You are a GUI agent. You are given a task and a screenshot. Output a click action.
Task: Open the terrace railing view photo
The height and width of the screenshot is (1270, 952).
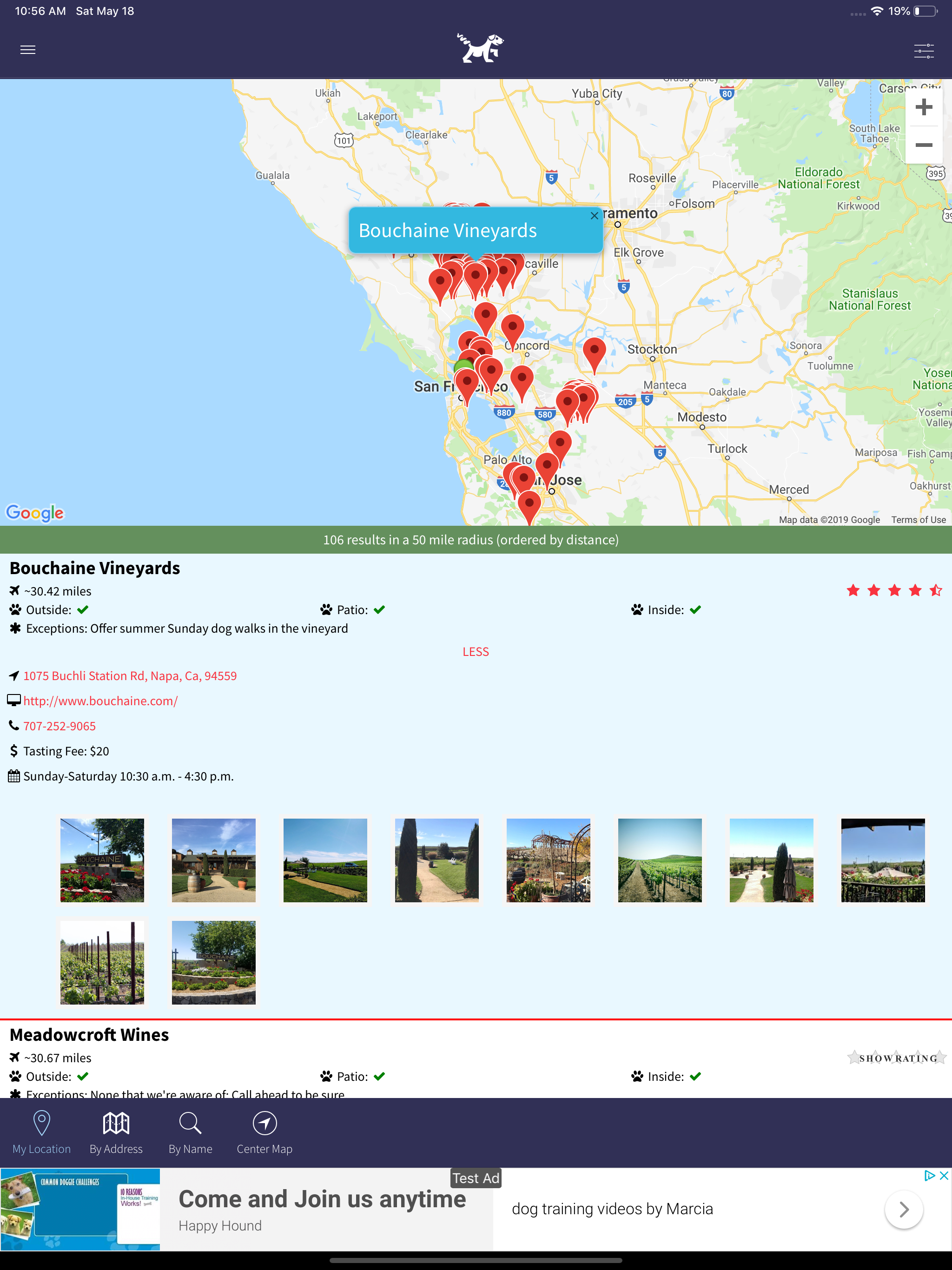[x=883, y=860]
